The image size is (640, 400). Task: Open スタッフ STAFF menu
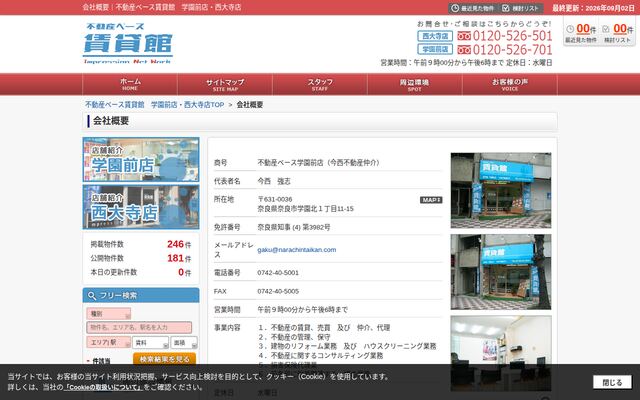[320, 84]
